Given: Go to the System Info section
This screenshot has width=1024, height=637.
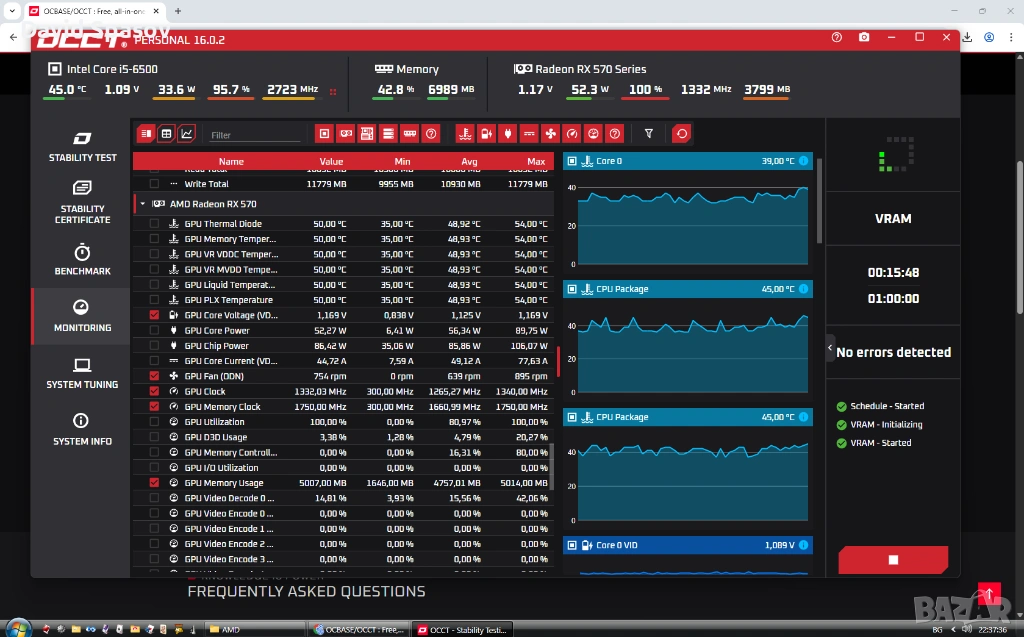Looking at the screenshot, I should click(x=82, y=429).
